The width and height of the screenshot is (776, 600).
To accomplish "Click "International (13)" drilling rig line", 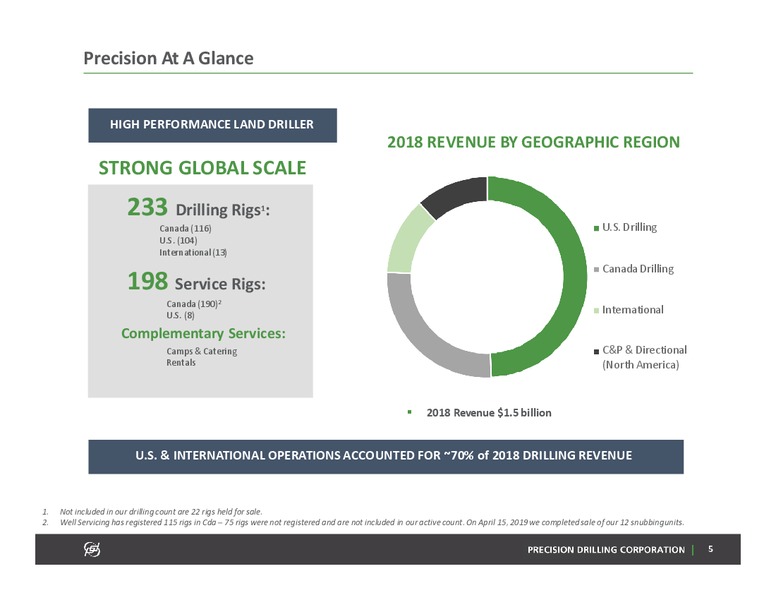I will click(x=193, y=252).
